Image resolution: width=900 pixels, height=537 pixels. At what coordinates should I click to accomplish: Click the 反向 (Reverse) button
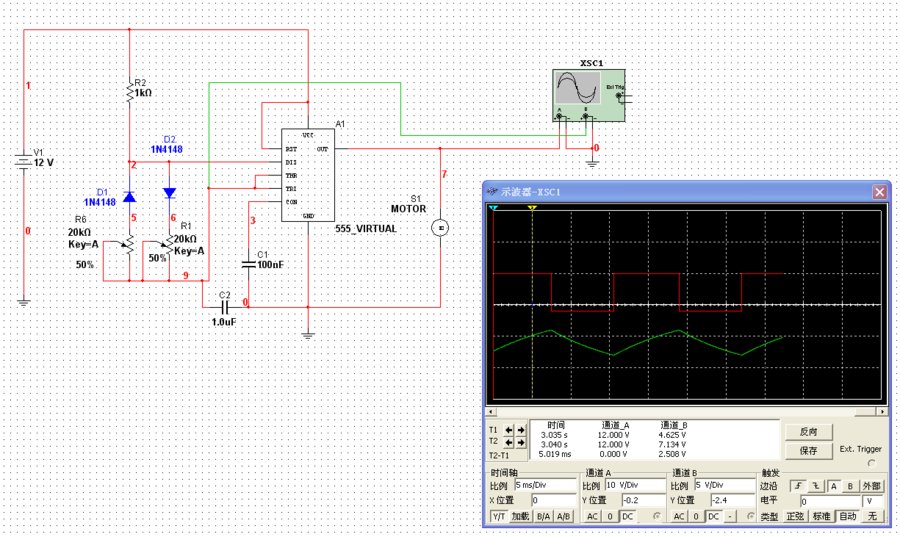click(x=809, y=431)
